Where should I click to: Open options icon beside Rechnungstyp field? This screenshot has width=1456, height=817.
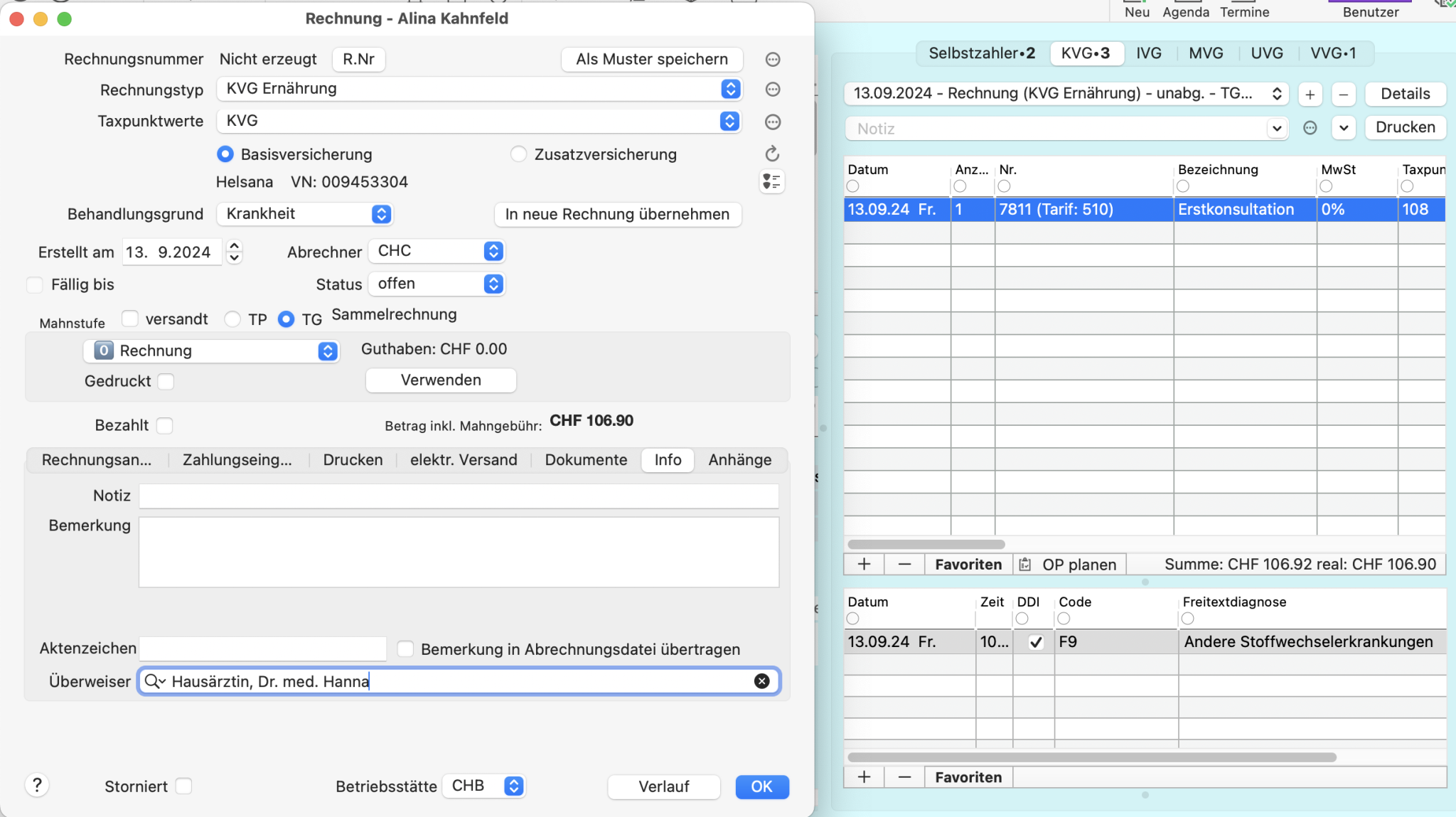[x=773, y=90]
